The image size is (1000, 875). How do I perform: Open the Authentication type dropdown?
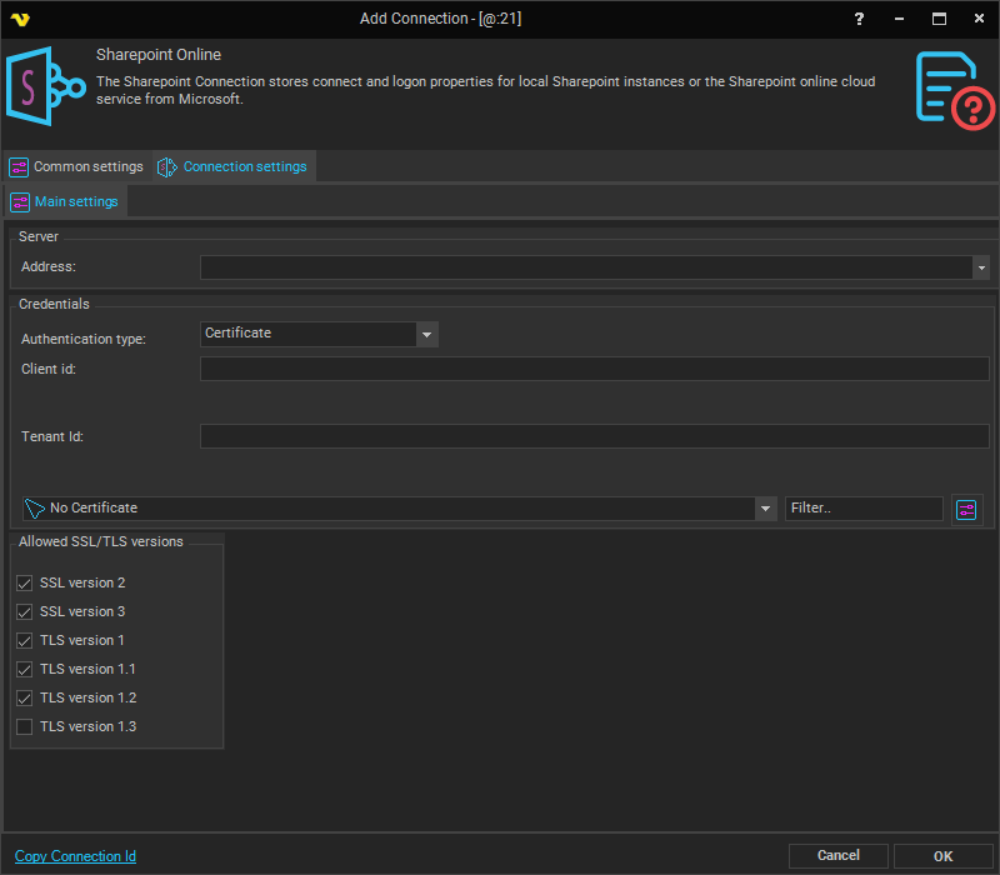(427, 334)
